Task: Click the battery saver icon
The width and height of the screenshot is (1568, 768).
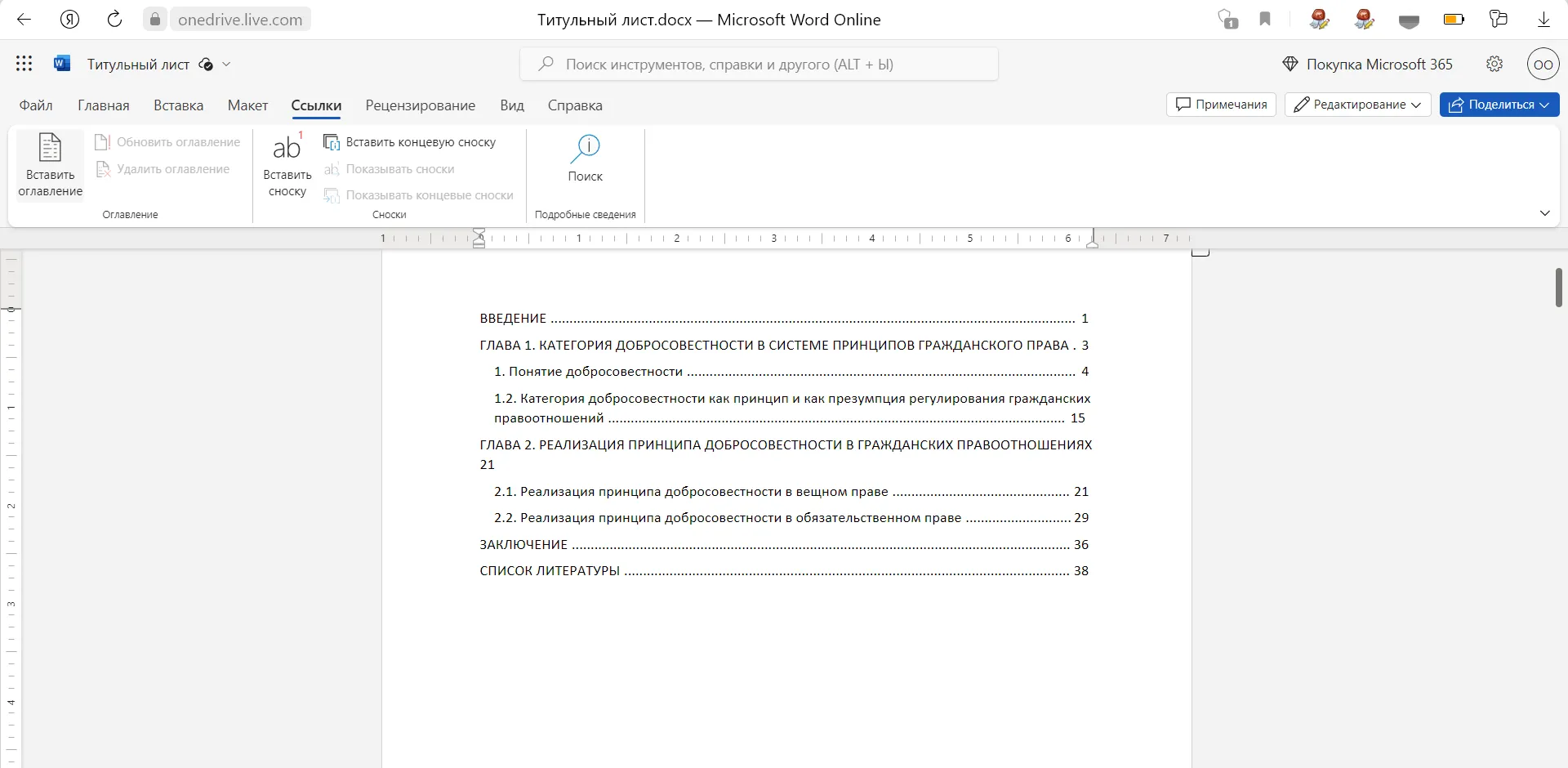Action: coord(1454,19)
